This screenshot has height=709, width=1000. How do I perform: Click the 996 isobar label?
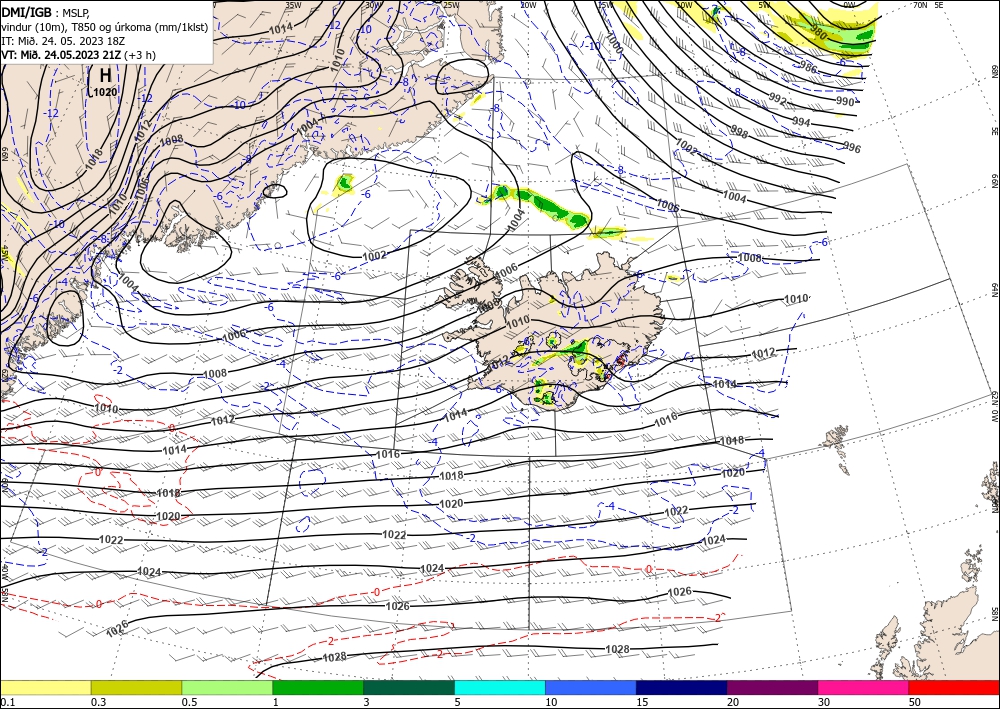pos(852,148)
